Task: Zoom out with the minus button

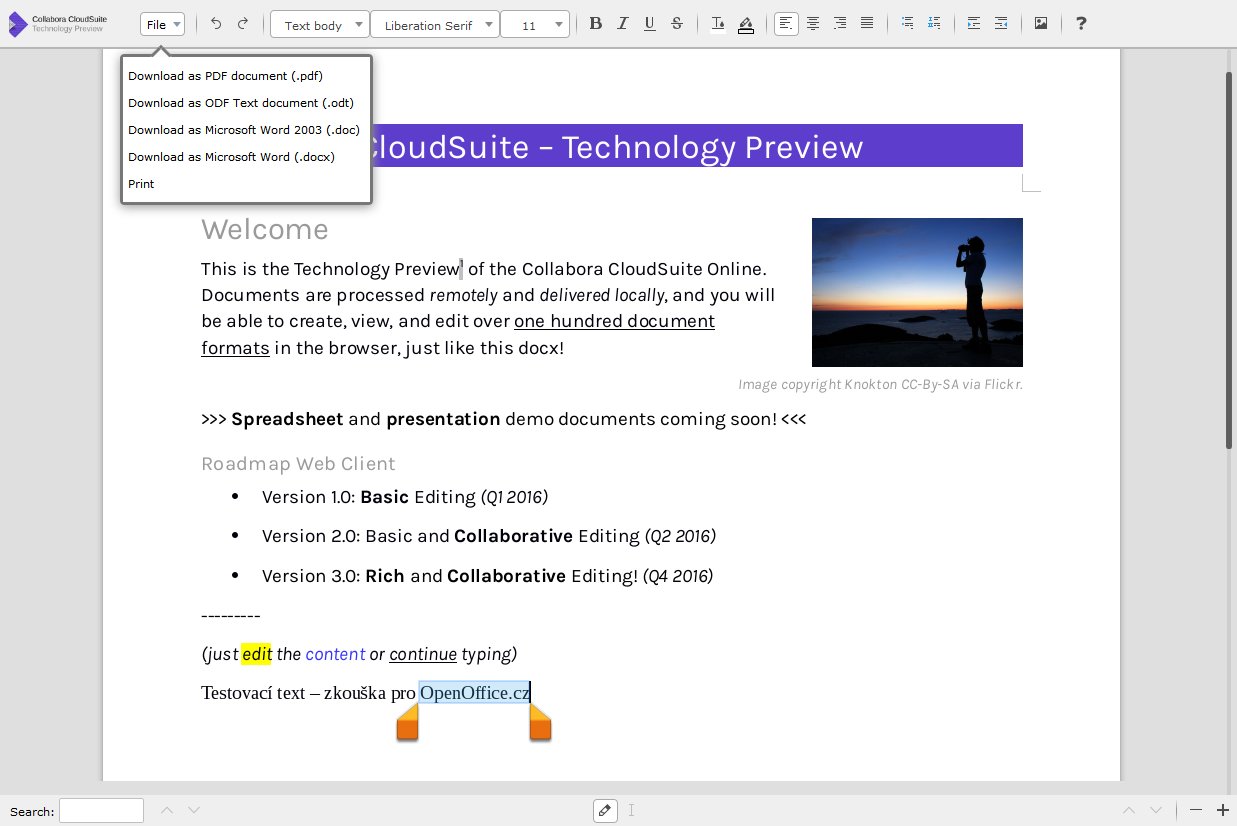Action: [1196, 810]
